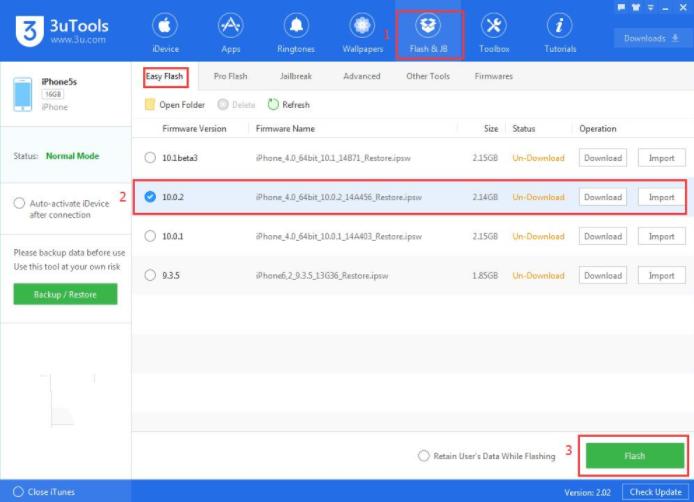This screenshot has width=694, height=502.
Task: Import firmware for 9.3.5 row
Action: [x=662, y=275]
